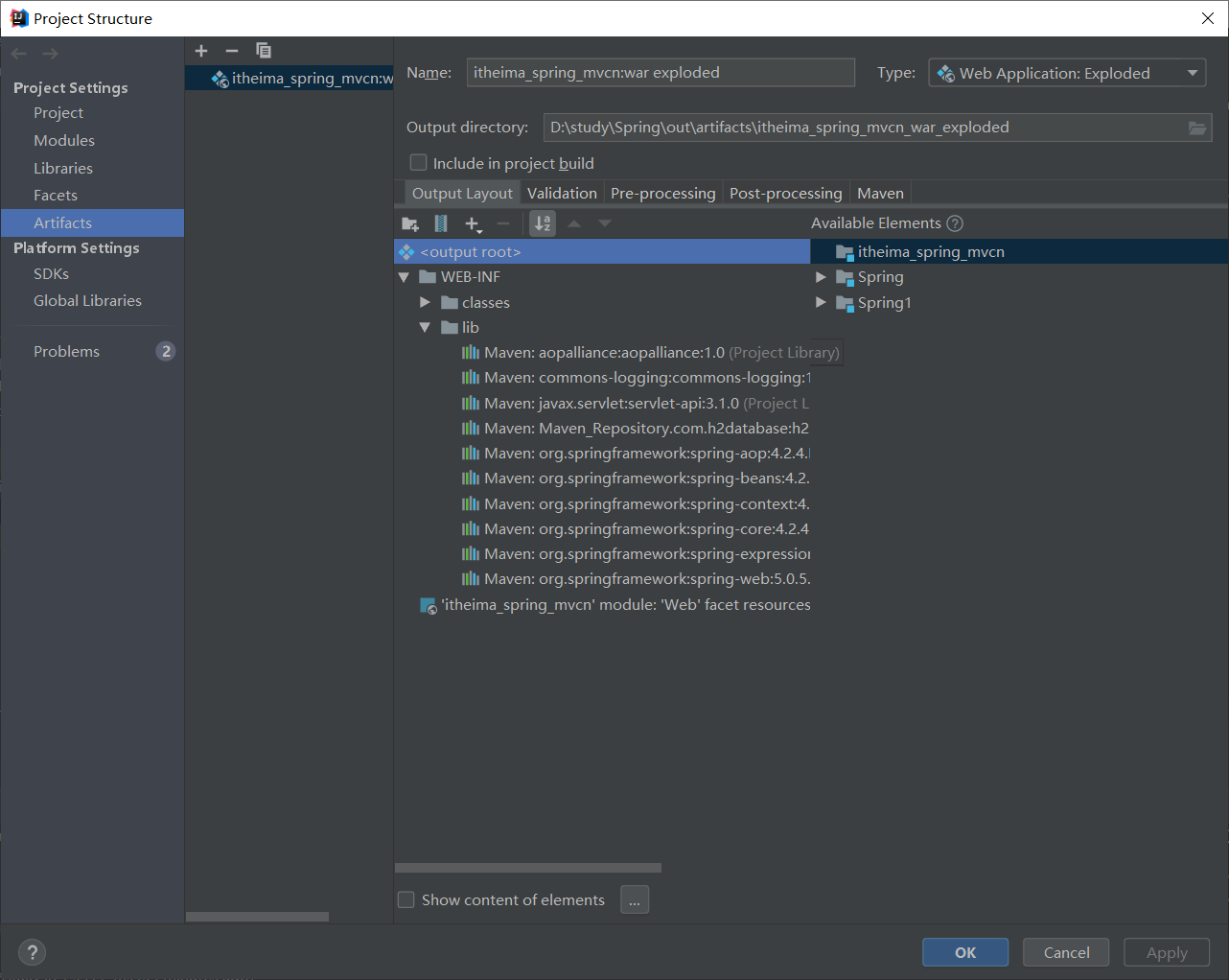Click artifact list horizontal scrollbar
The image size is (1229, 980).
click(x=257, y=917)
